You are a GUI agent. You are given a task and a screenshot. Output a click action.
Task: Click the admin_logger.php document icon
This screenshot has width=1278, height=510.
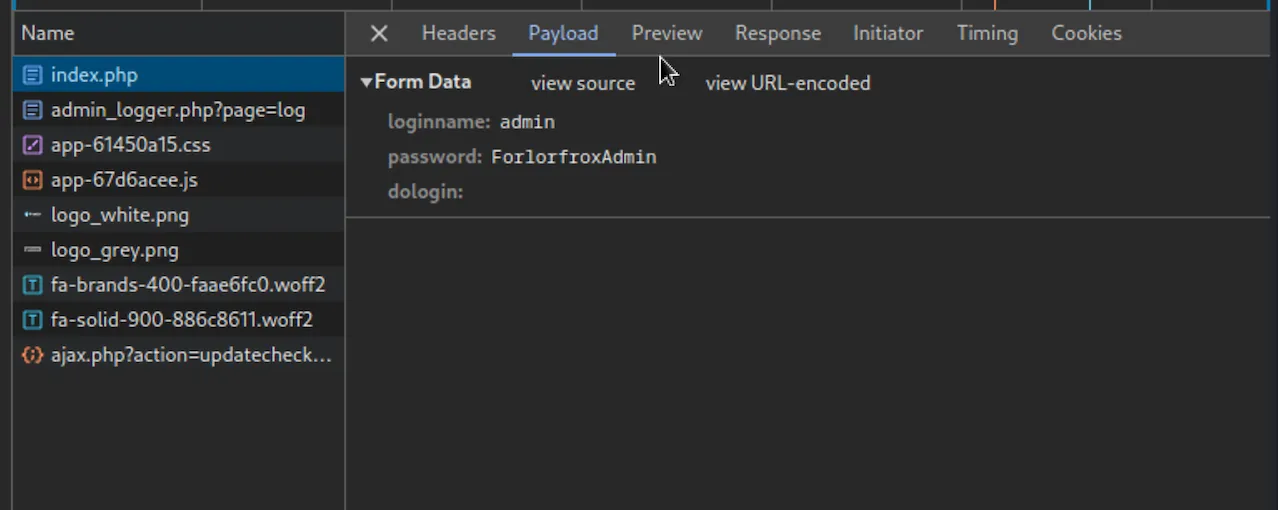pos(33,110)
